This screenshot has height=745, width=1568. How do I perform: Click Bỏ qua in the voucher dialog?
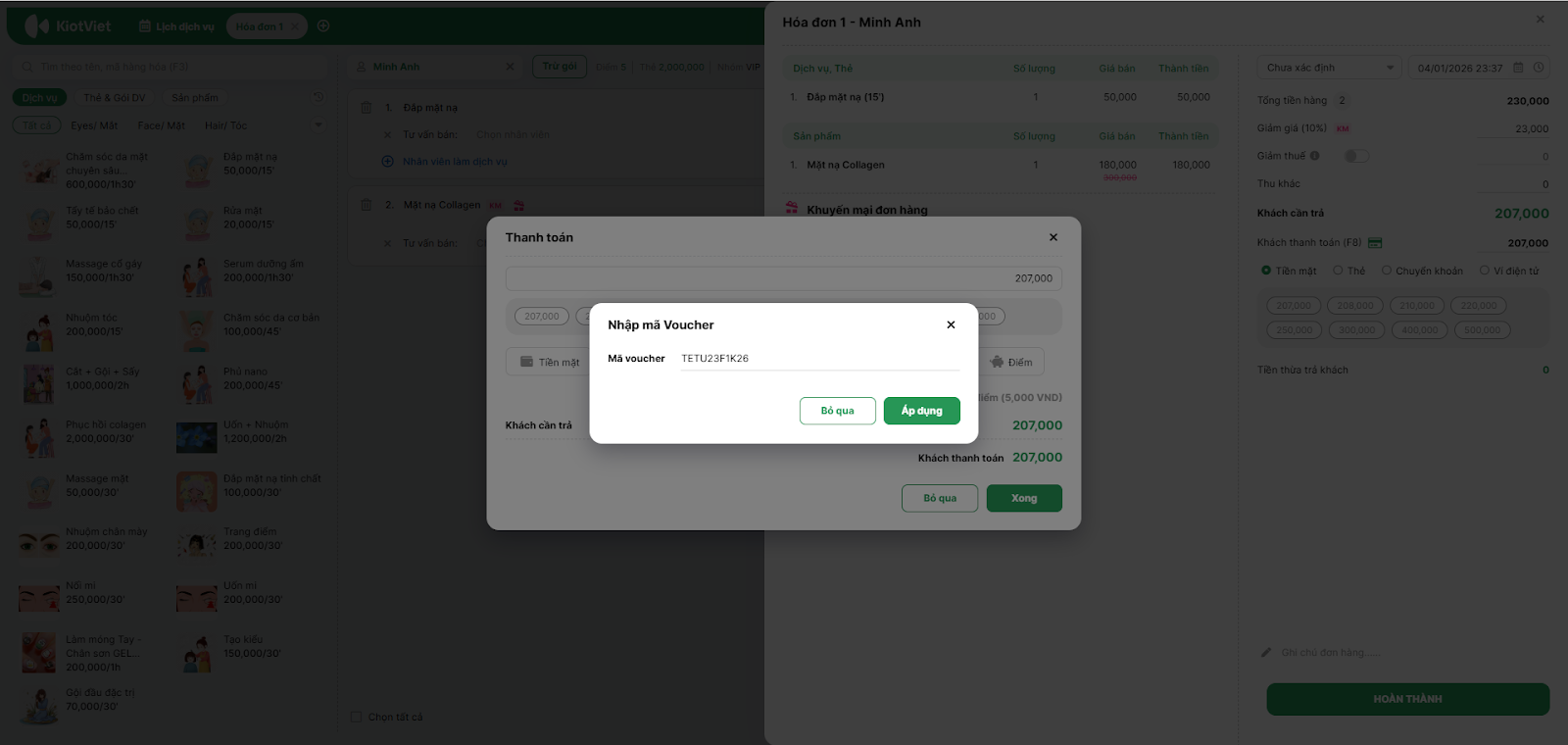[837, 411]
